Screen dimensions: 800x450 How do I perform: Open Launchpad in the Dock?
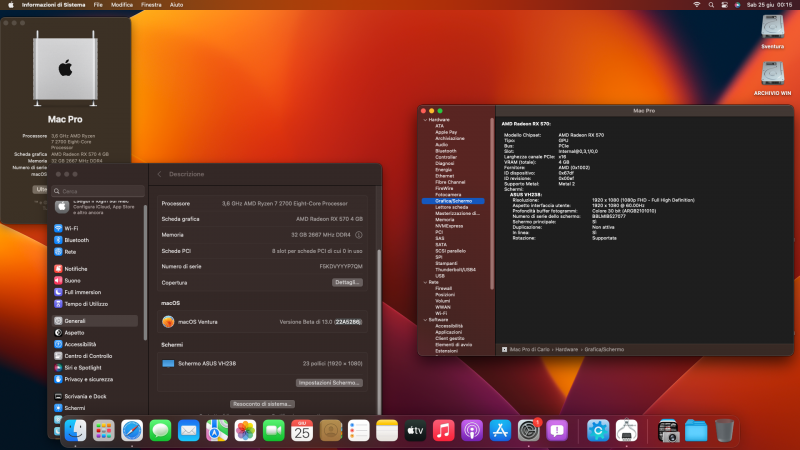[104, 431]
